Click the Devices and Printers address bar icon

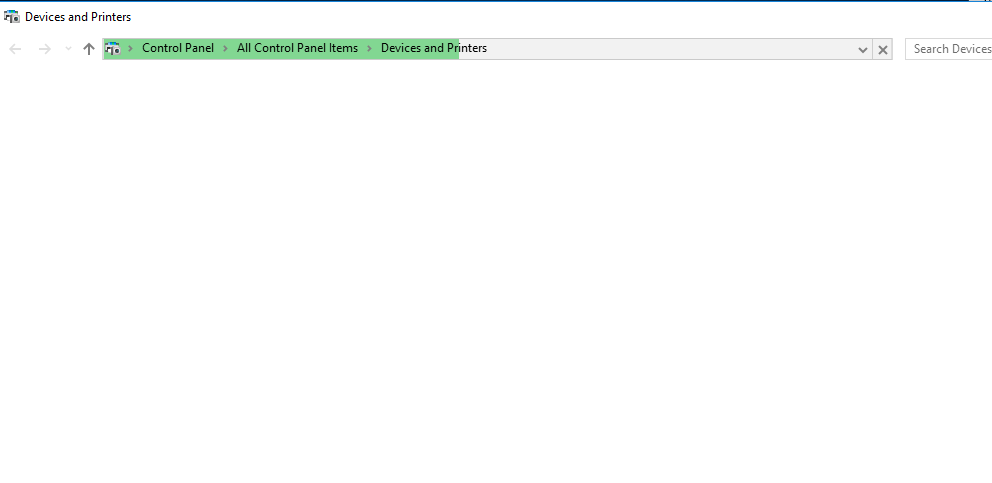click(113, 48)
